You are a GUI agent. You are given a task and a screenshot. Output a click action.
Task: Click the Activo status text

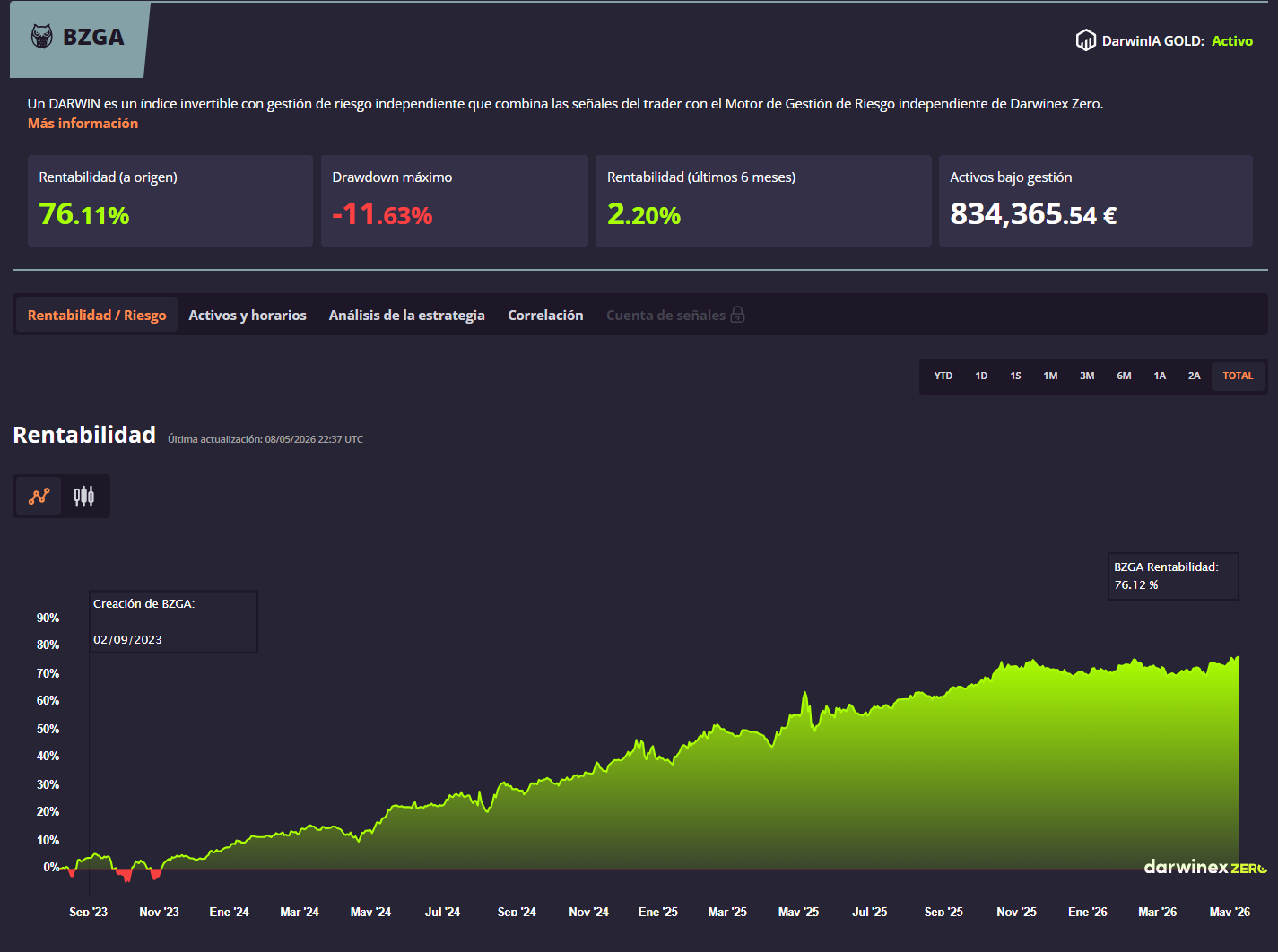coord(1232,41)
